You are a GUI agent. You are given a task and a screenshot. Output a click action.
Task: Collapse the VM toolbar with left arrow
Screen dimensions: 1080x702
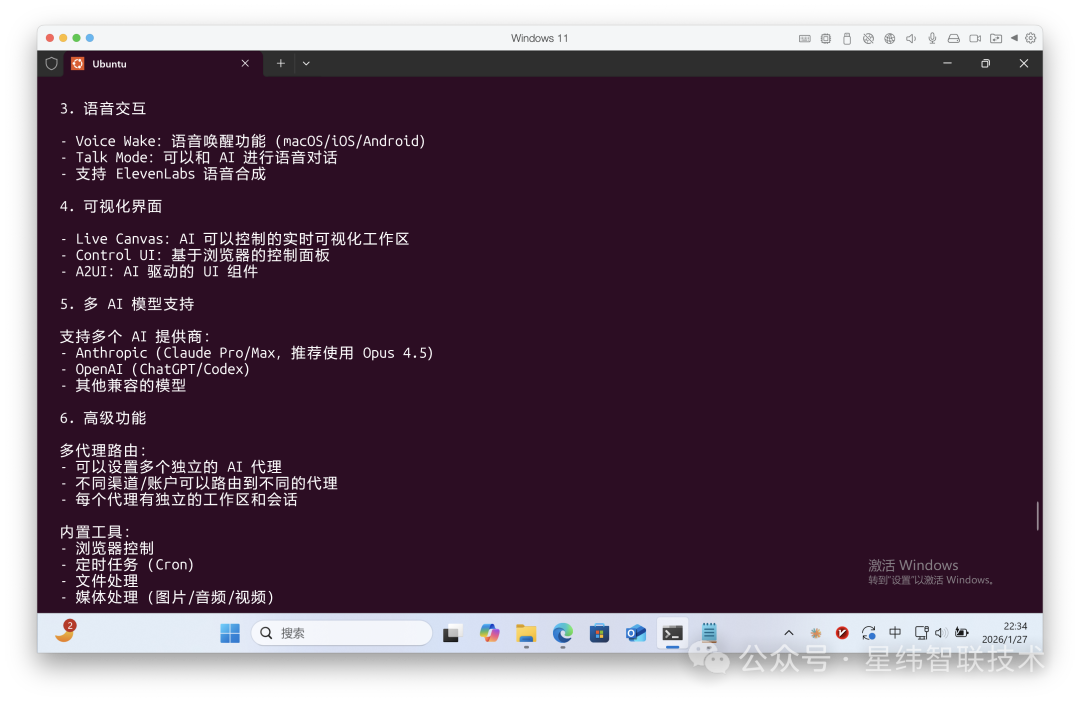pyautogui.click(x=1014, y=38)
